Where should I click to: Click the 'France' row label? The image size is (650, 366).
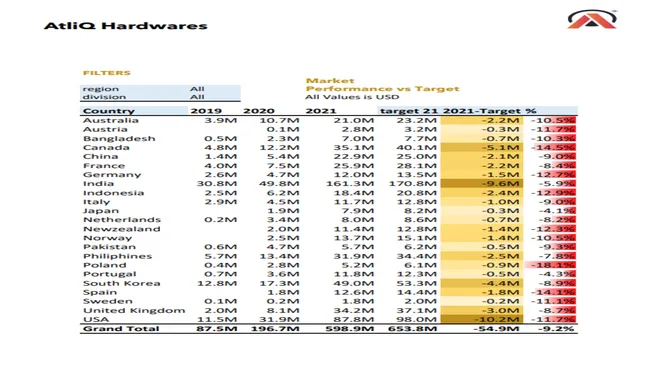click(x=104, y=166)
